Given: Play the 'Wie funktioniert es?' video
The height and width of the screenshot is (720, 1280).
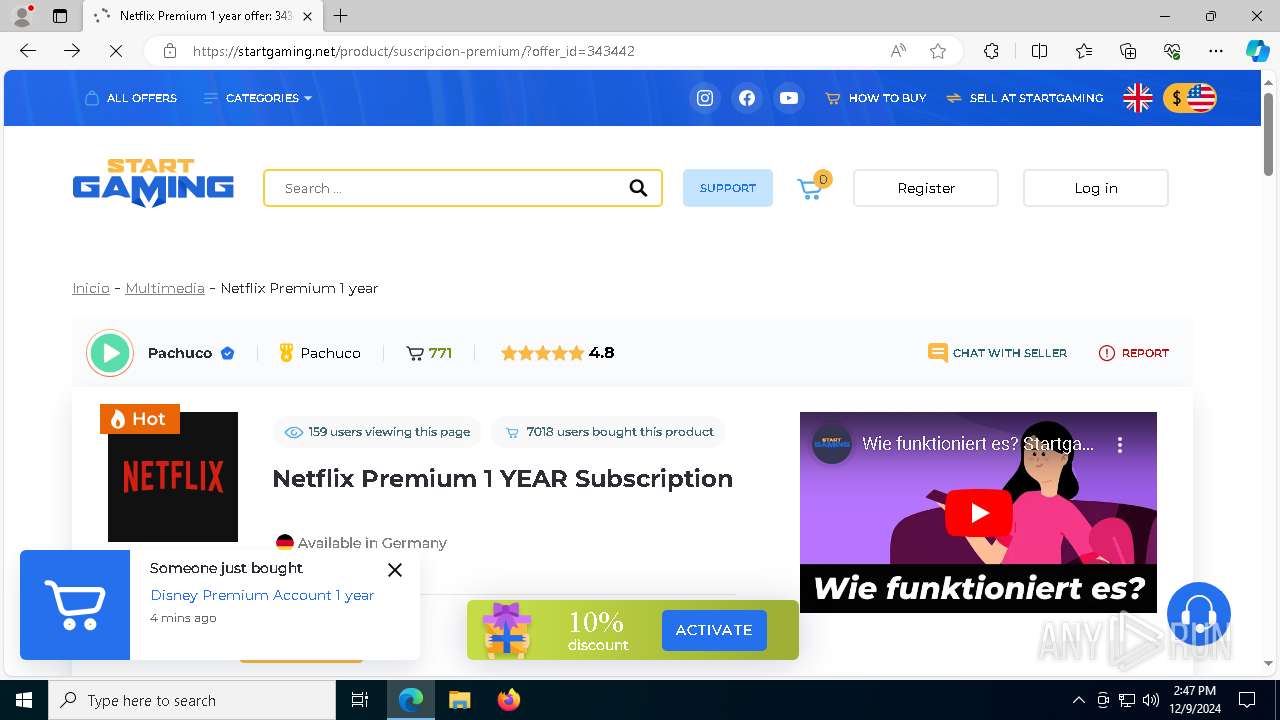Looking at the screenshot, I should [978, 513].
